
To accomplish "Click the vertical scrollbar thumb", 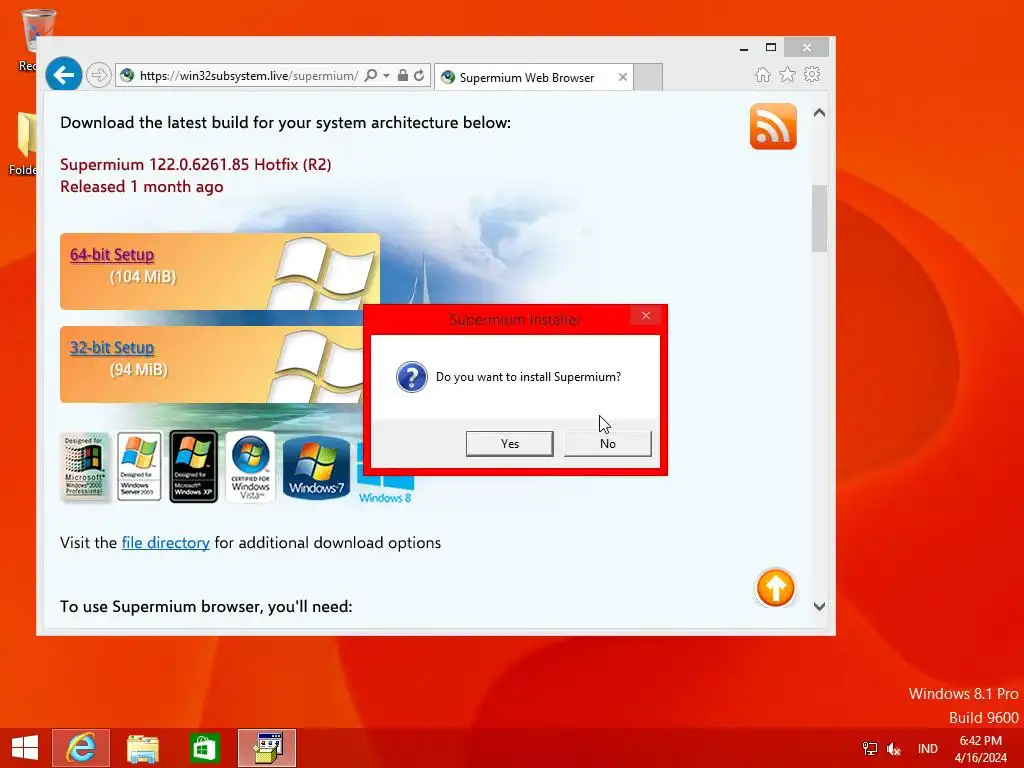I will coord(820,218).
